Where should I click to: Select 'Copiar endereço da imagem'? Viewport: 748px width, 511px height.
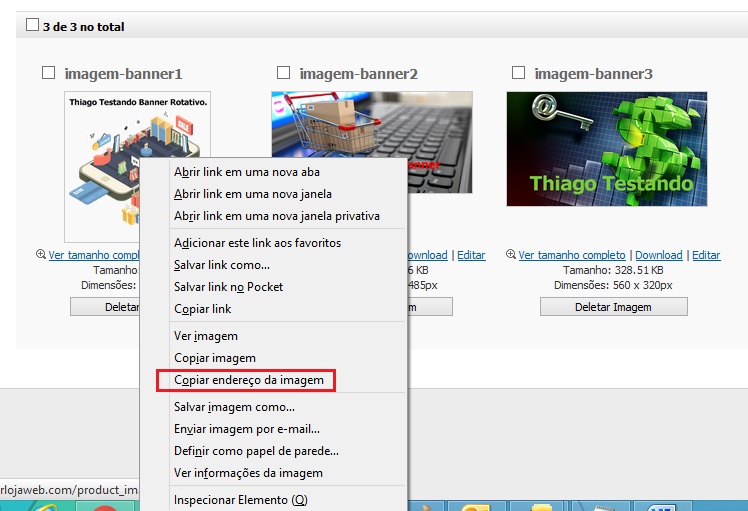tap(249, 380)
